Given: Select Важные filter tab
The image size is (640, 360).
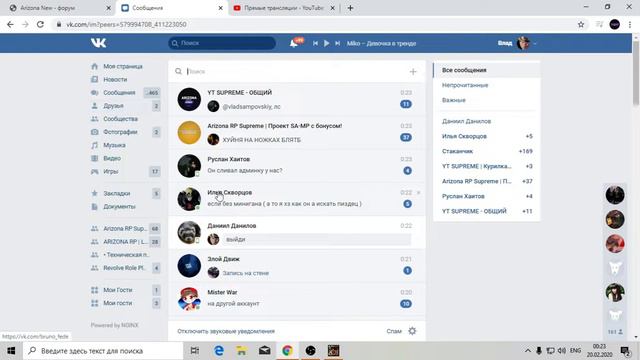Looking at the screenshot, I should pos(487,100).
